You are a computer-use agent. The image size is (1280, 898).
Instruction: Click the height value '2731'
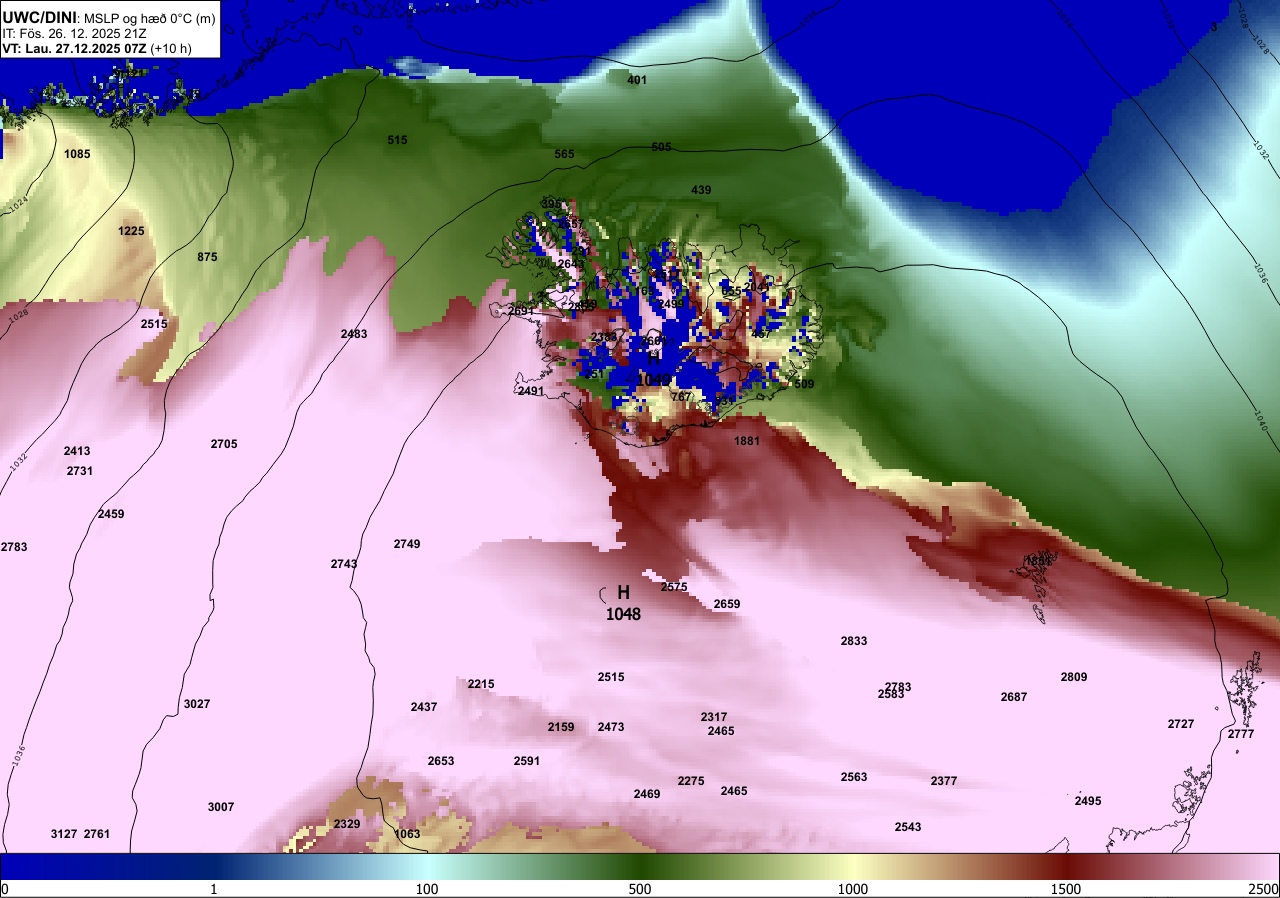[80, 471]
